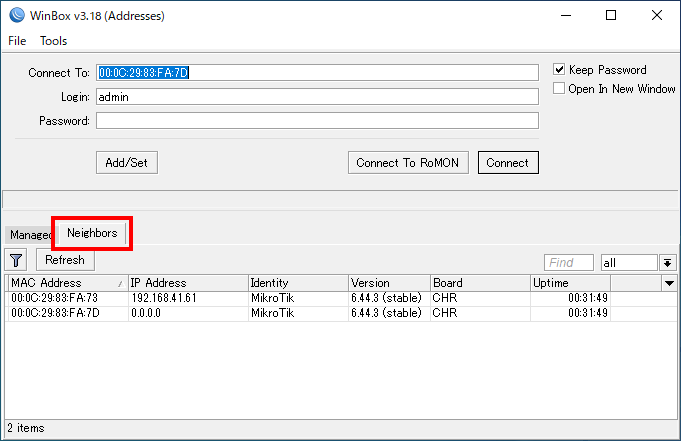
Task: Click the '2 items' status bar text
Action: 26,428
